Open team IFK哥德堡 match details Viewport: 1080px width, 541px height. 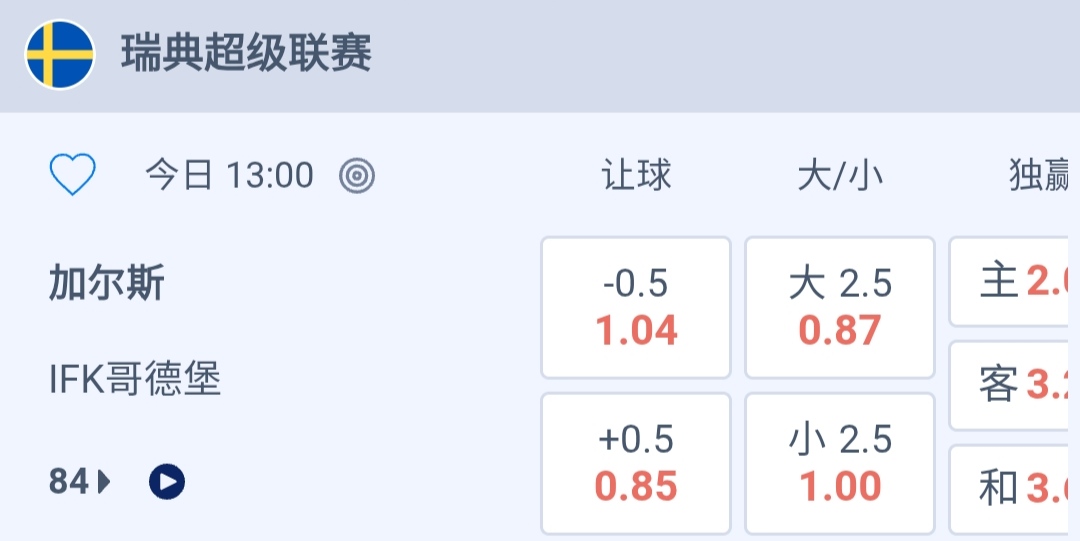tap(135, 379)
